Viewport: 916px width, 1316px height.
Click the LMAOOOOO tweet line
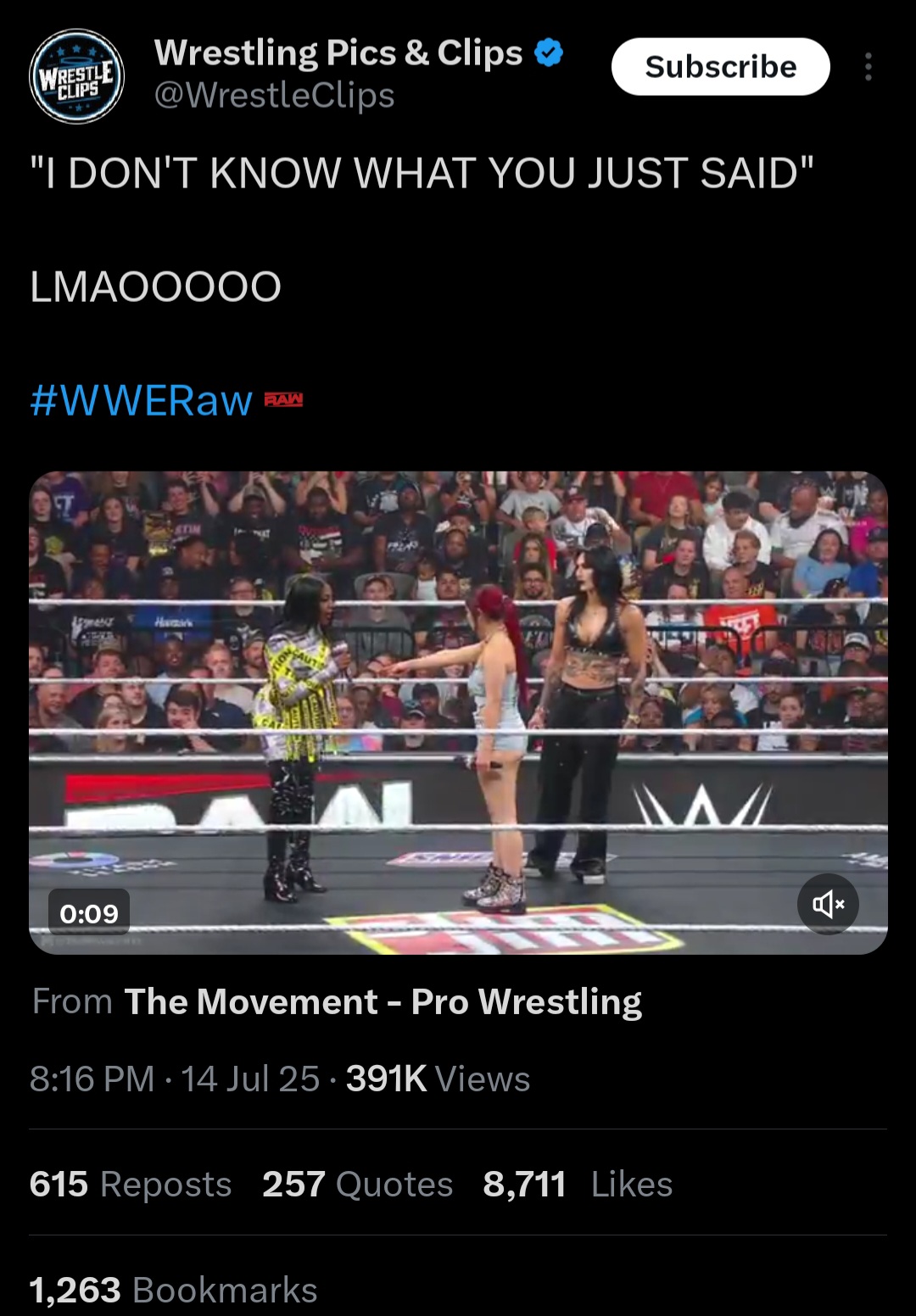click(x=155, y=287)
